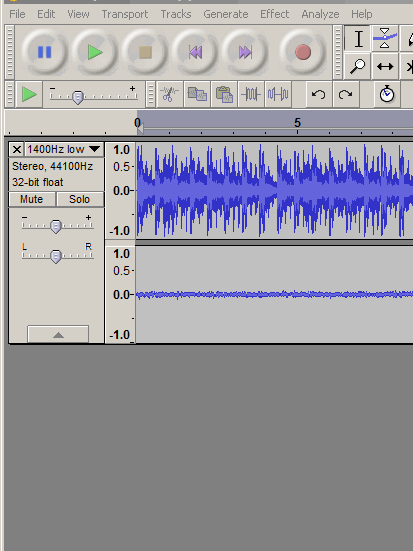Start playback with the green Play button

(x=95, y=52)
